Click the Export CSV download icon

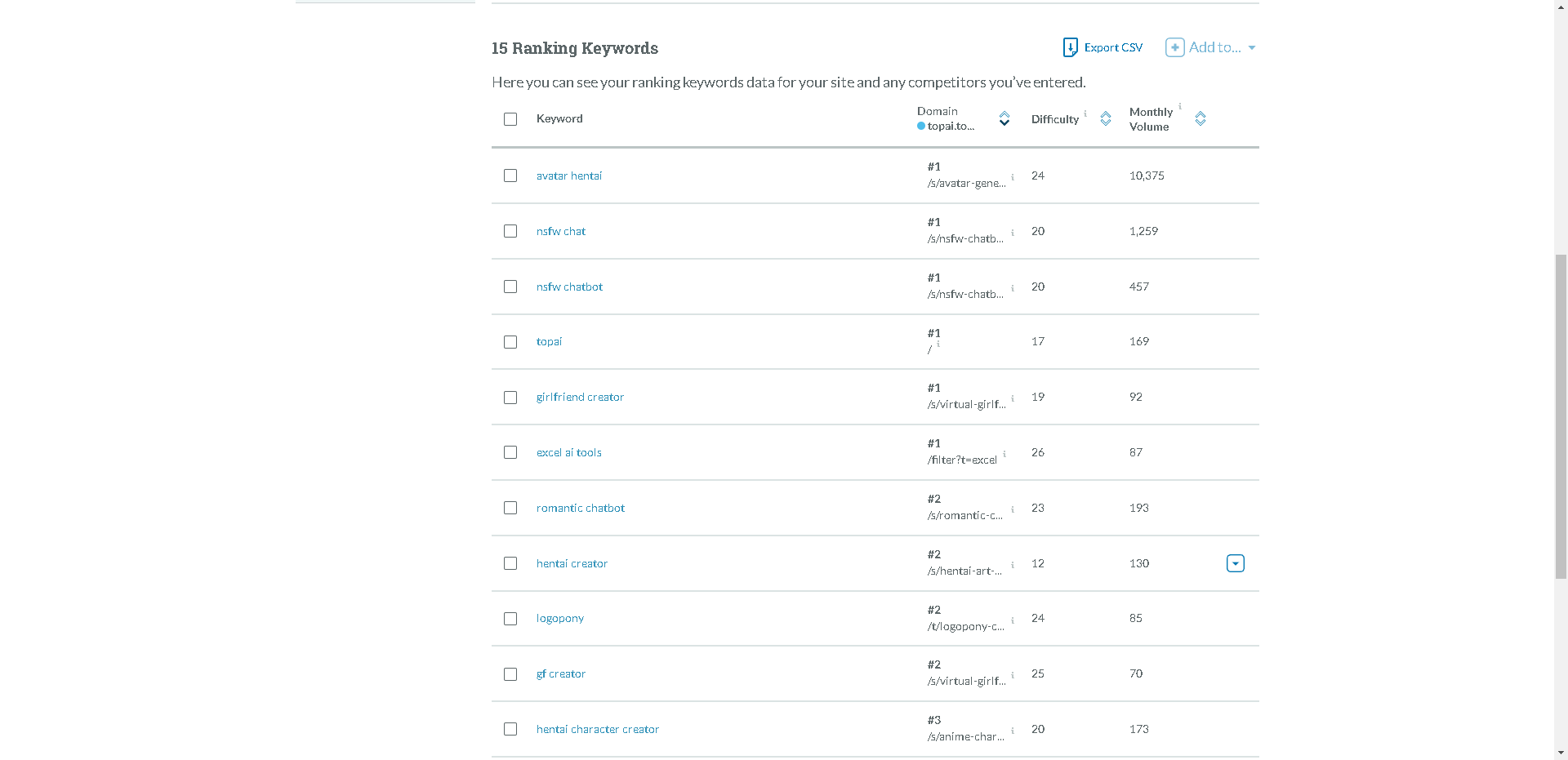[x=1070, y=47]
